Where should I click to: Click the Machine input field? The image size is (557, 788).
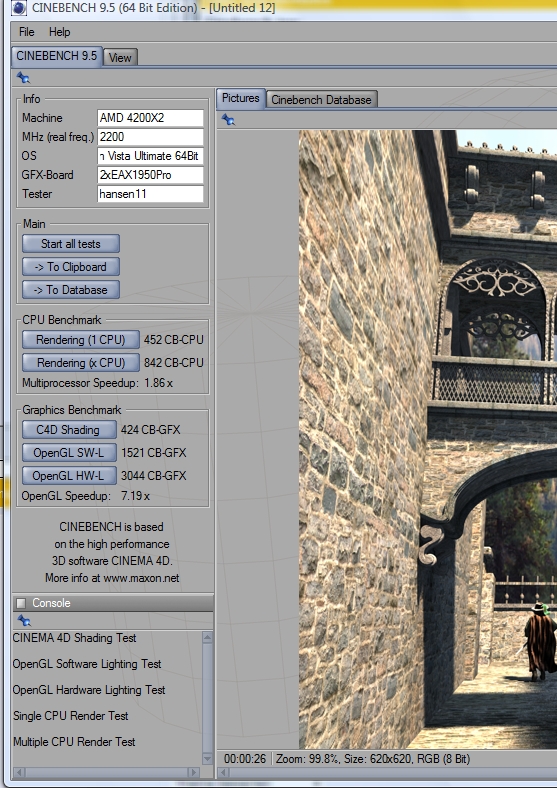point(150,118)
